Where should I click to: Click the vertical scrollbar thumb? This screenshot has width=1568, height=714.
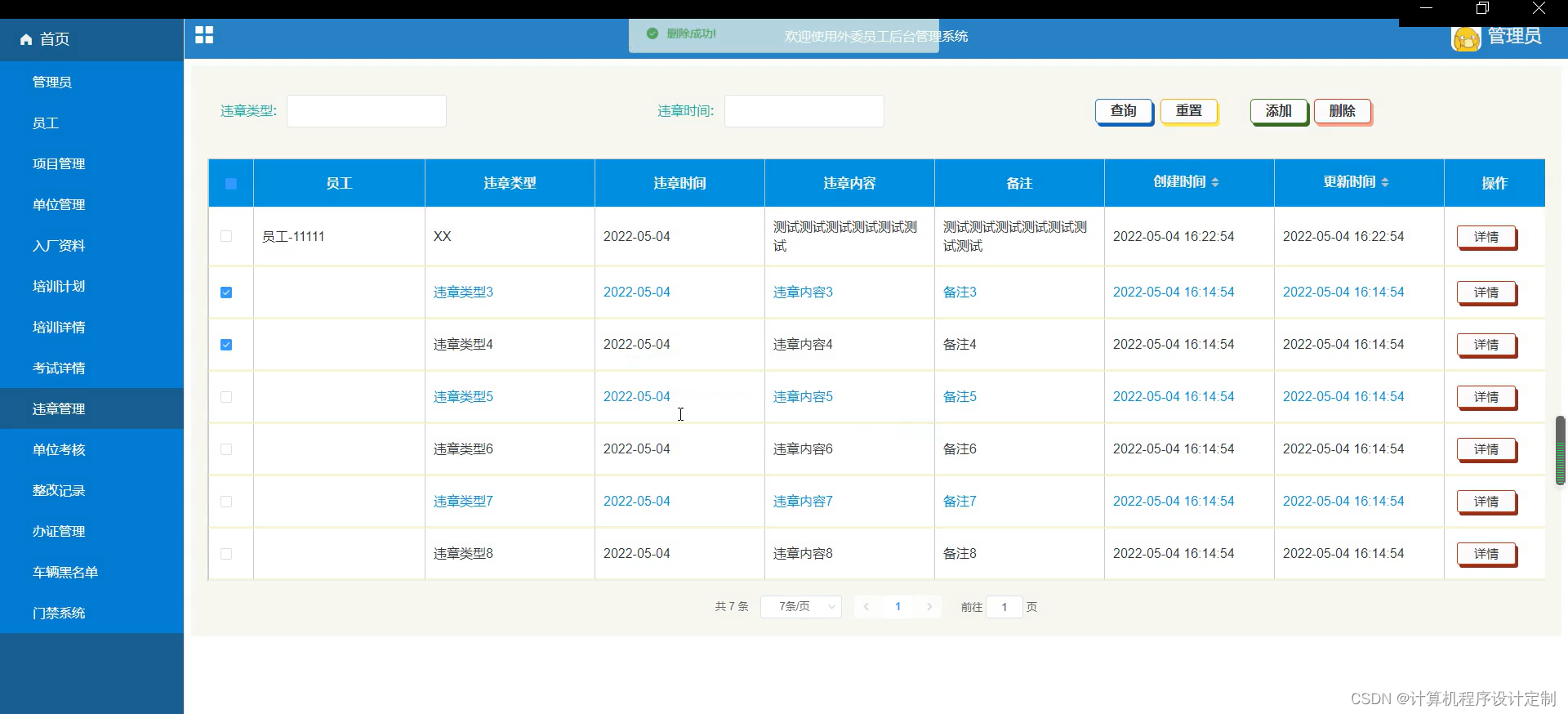tap(1561, 450)
